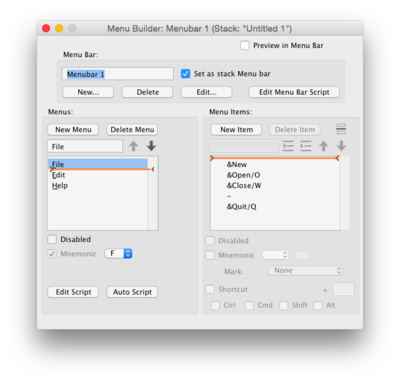Viewport: 400px width, 382px height.
Task: Click the Auto Script button
Action: [132, 292]
